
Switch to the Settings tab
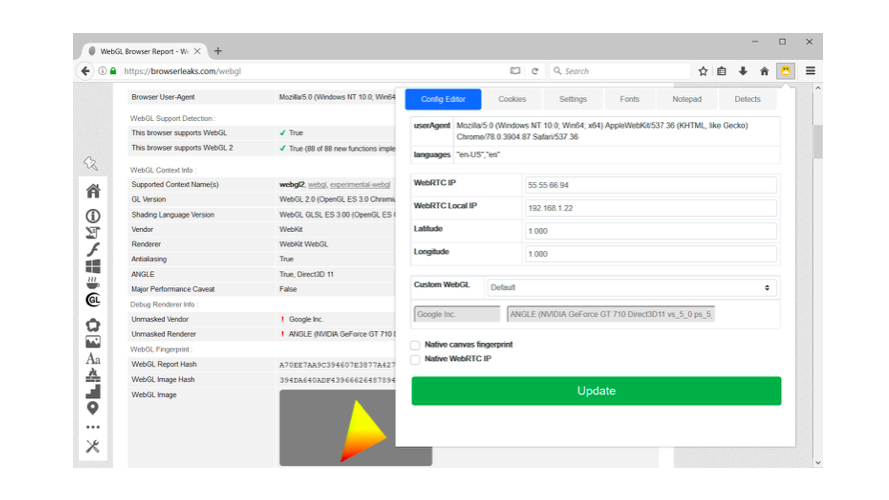coord(573,99)
